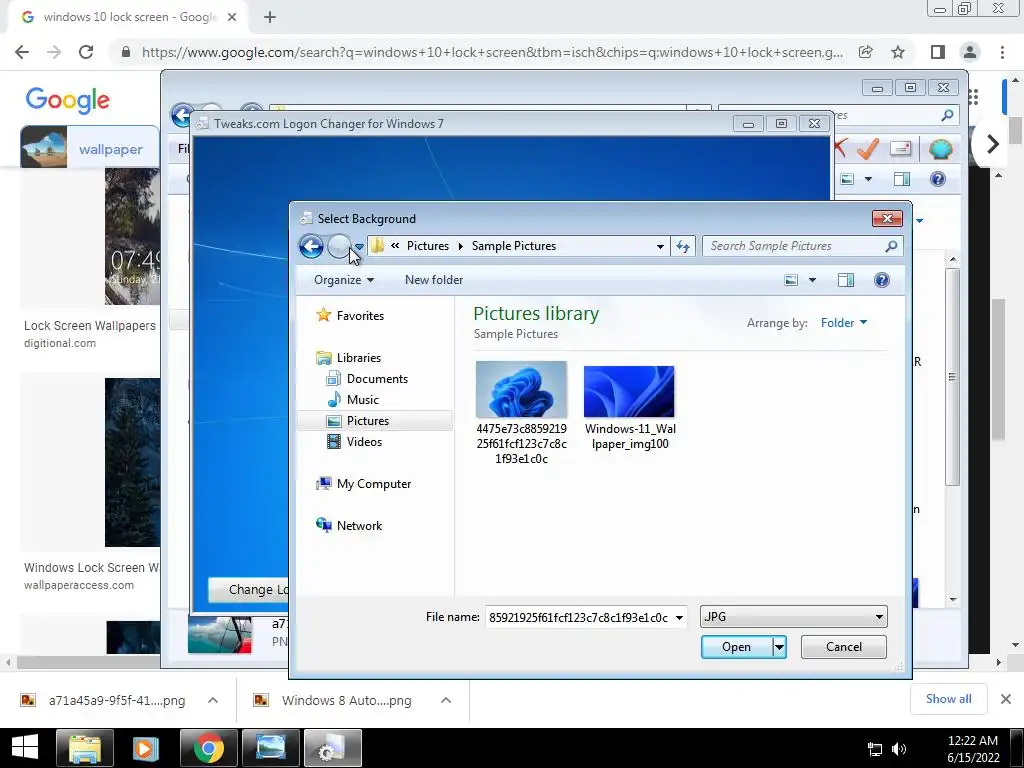Click the orange checkmark icon in the Explorer window
The image size is (1024, 768).
pyautogui.click(x=868, y=148)
